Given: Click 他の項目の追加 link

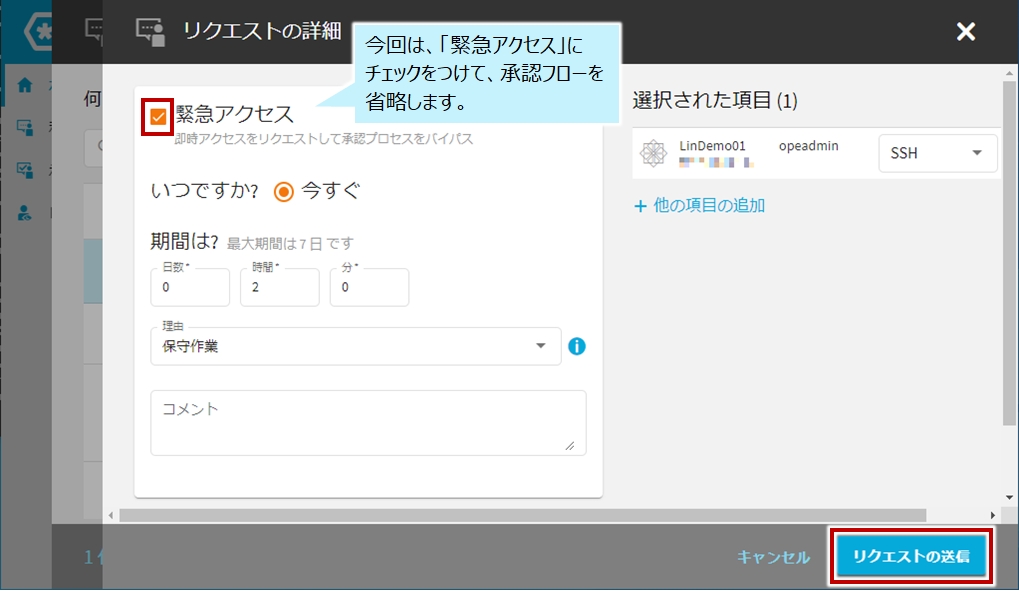Looking at the screenshot, I should click(699, 205).
